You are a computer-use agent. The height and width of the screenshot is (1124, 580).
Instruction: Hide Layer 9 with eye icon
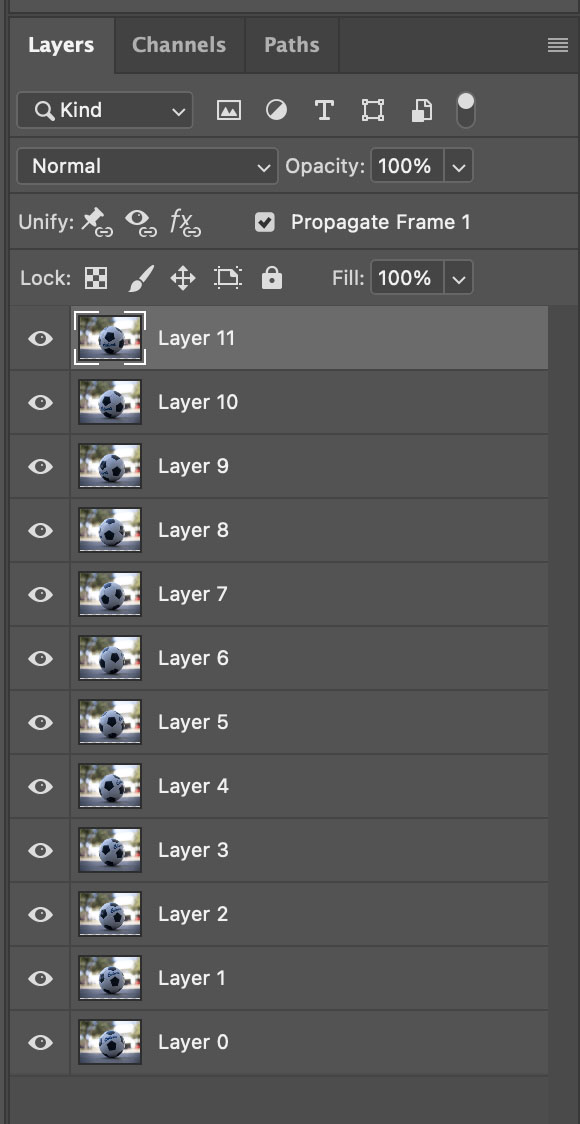[40, 467]
